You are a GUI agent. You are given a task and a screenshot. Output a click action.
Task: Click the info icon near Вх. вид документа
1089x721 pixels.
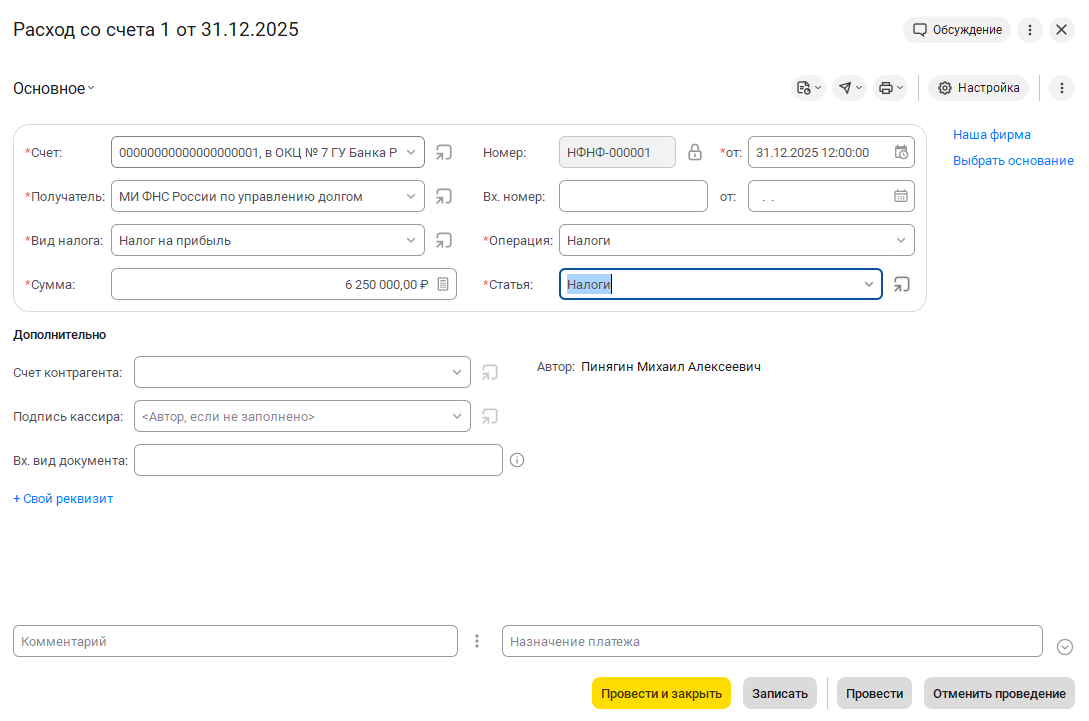[x=517, y=460]
